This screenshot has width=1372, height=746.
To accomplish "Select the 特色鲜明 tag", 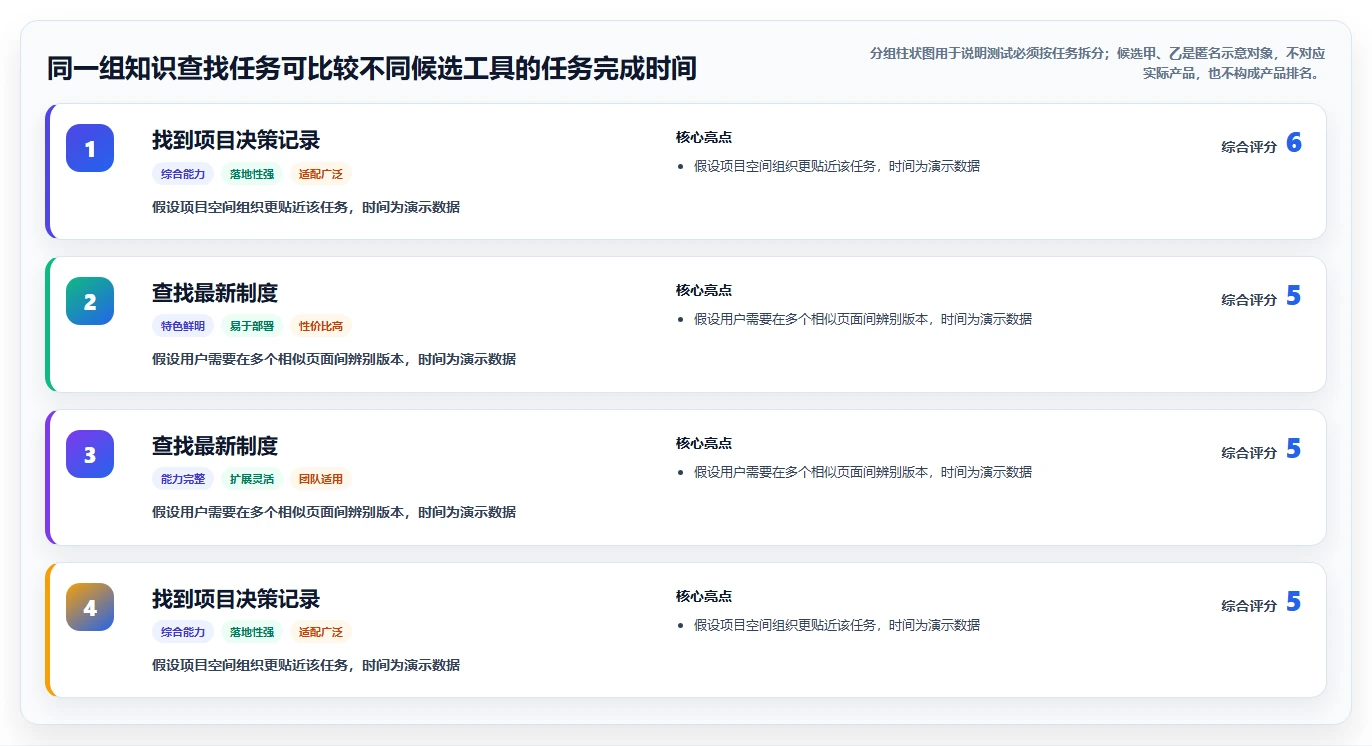I will 183,326.
